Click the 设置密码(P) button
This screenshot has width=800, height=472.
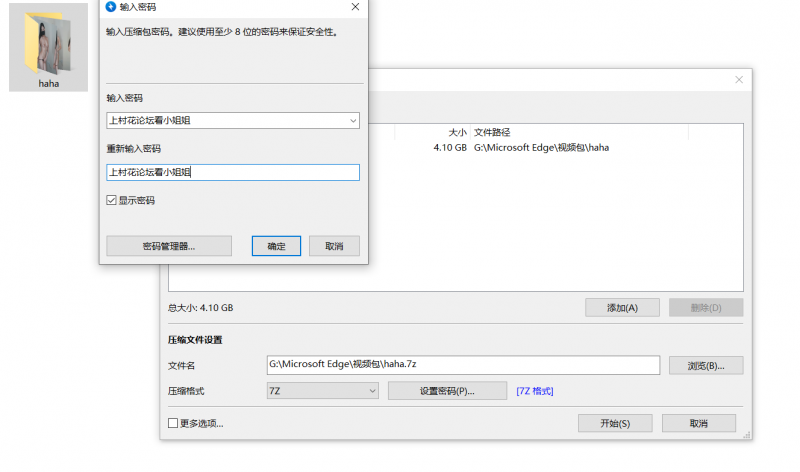447,391
